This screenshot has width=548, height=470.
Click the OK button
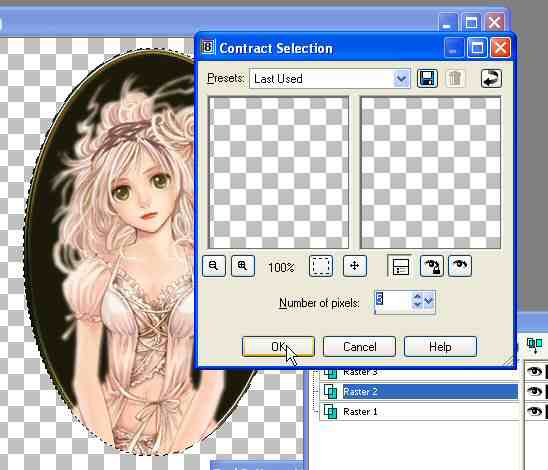pos(278,347)
